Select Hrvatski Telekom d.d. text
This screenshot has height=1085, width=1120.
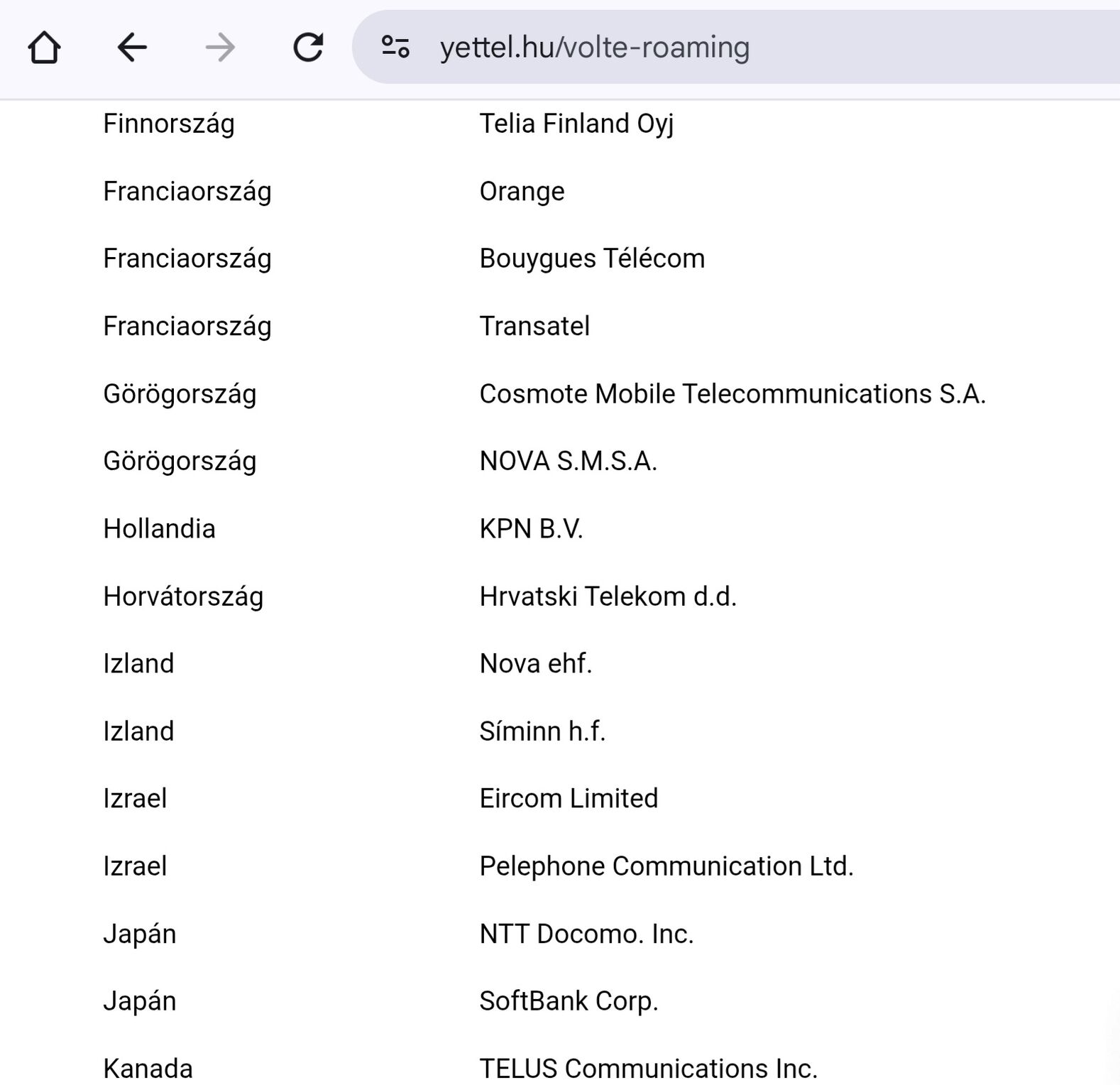tap(608, 596)
